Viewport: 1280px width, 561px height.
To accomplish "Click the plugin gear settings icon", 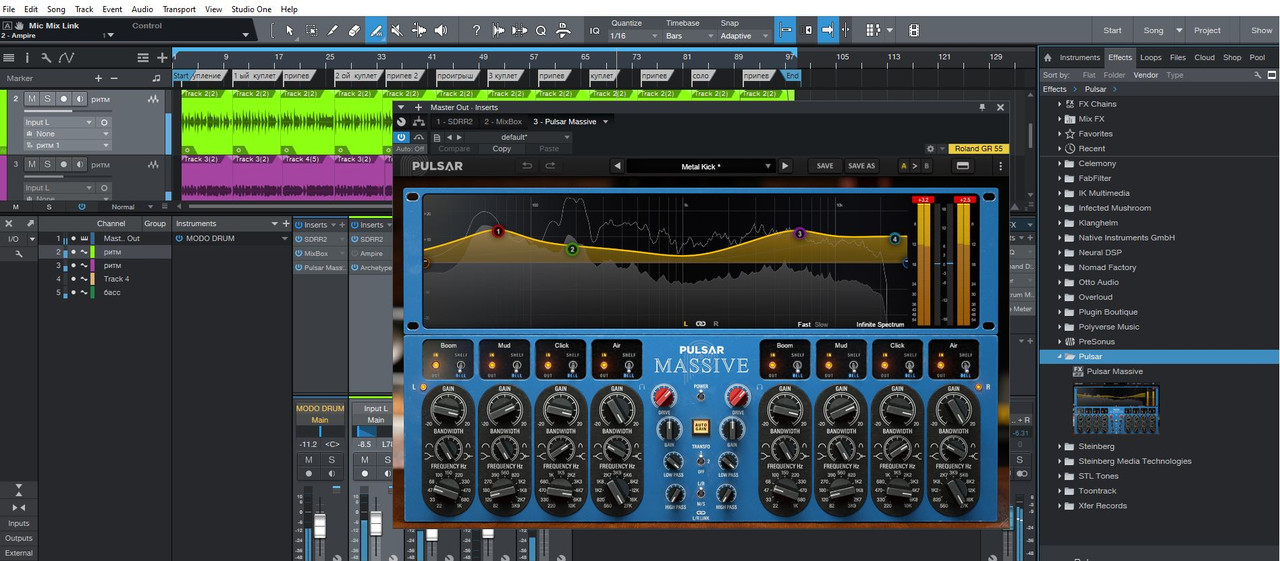I will tap(930, 149).
